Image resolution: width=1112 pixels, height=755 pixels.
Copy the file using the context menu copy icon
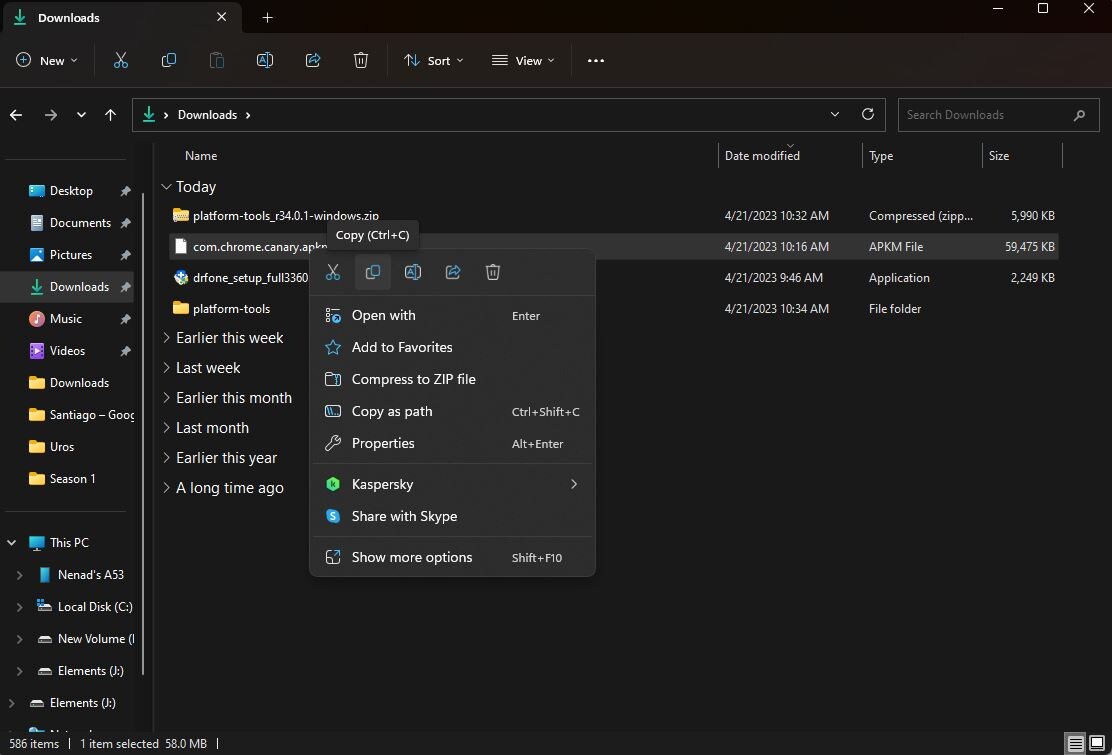(x=373, y=271)
